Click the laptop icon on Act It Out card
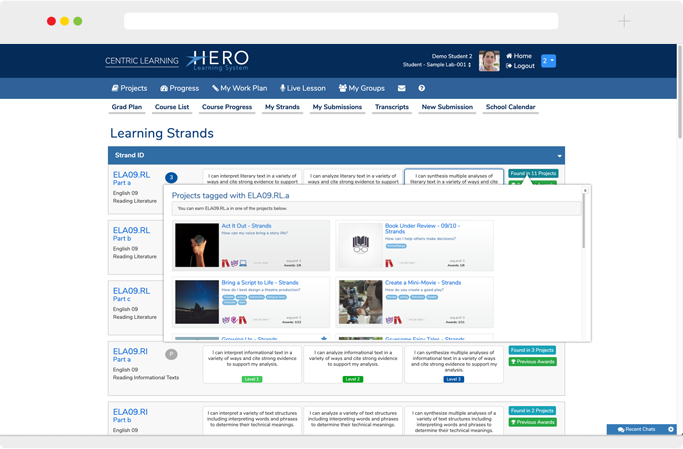Viewport: 683px width, 449px height. tap(243, 263)
